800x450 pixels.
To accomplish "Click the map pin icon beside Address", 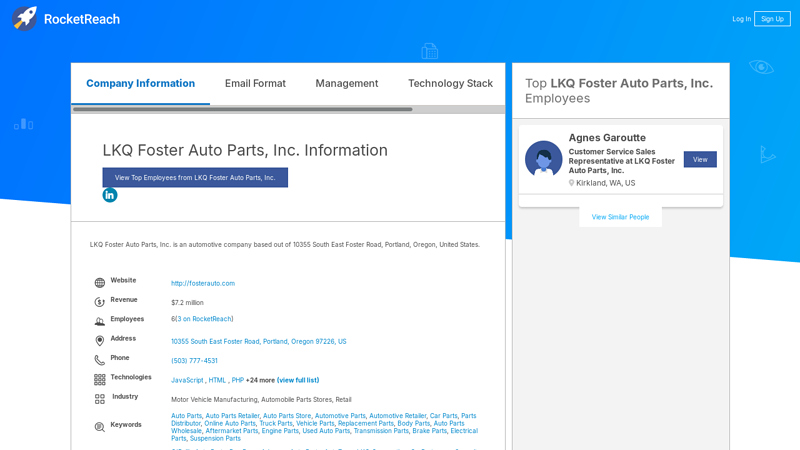I will [x=99, y=340].
